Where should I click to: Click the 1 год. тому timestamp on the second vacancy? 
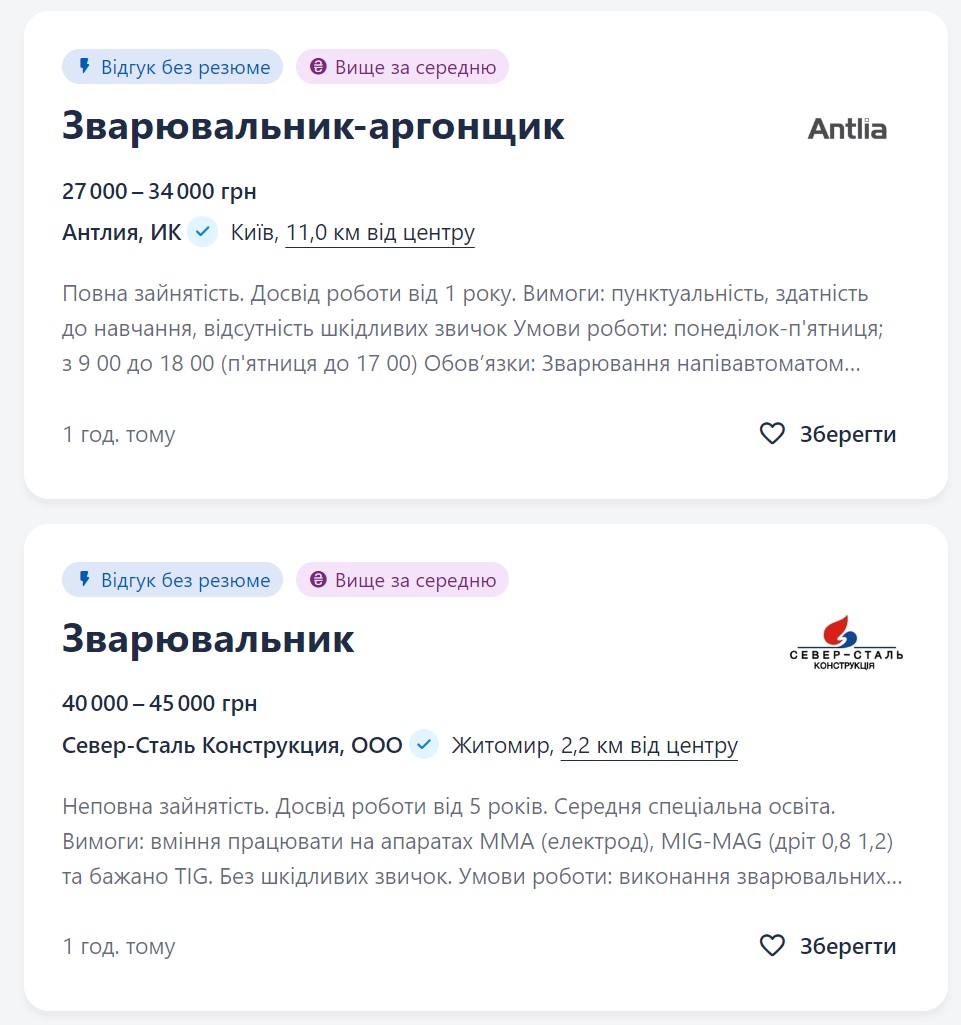click(x=118, y=946)
